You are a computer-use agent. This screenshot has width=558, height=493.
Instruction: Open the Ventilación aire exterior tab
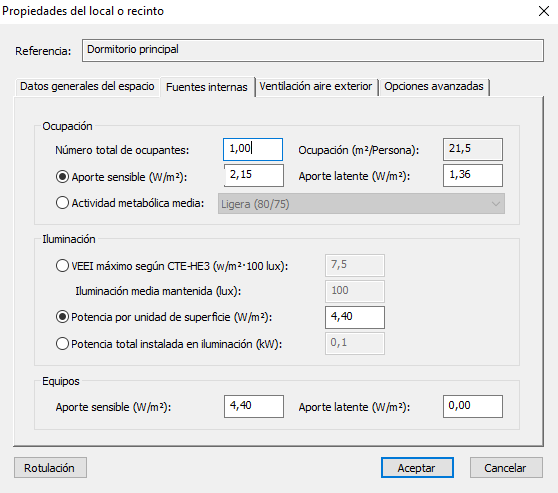point(316,86)
